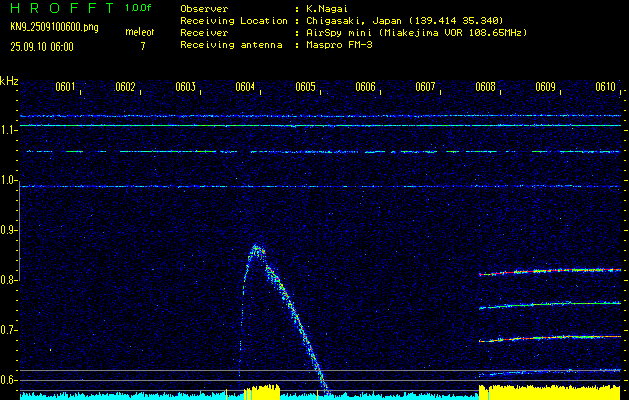Select the observer name K.Nagai
The image size is (629, 400).
[x=329, y=9]
